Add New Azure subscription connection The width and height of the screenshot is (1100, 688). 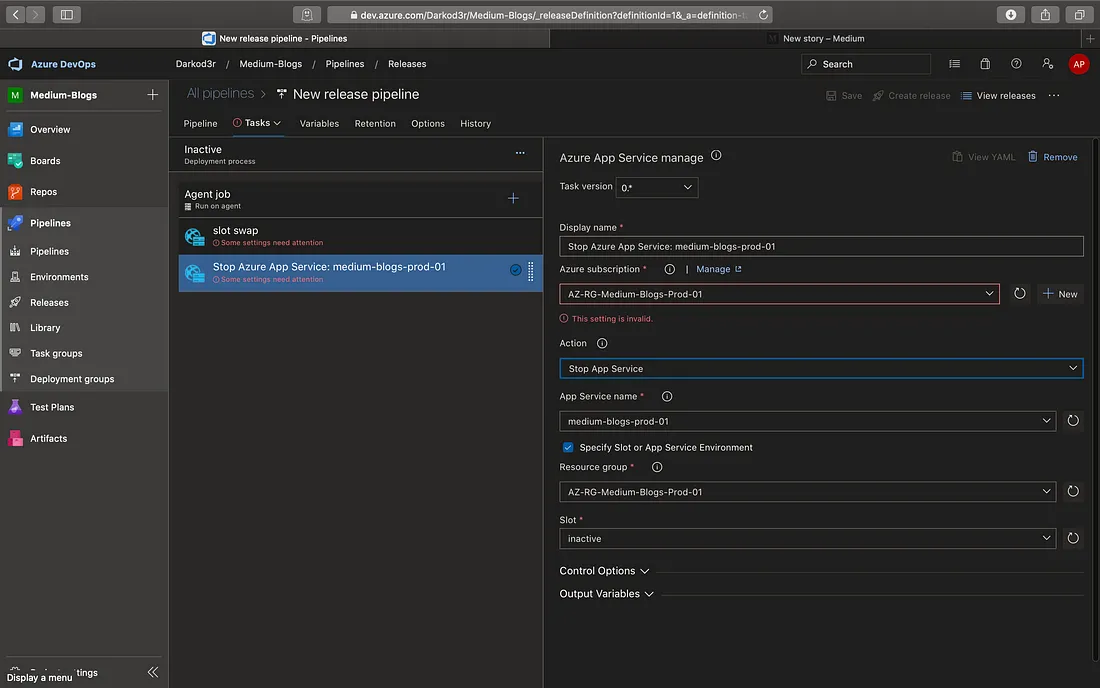click(x=1059, y=294)
